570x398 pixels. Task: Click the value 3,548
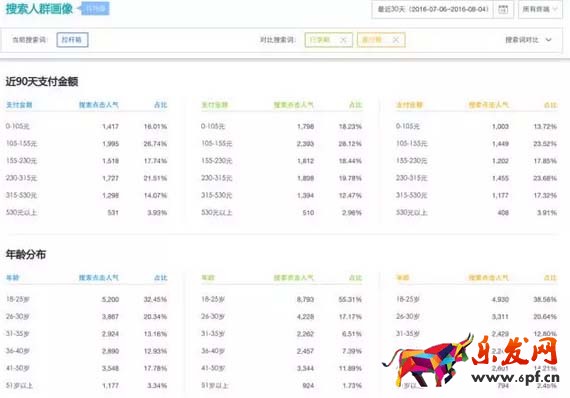111,368
